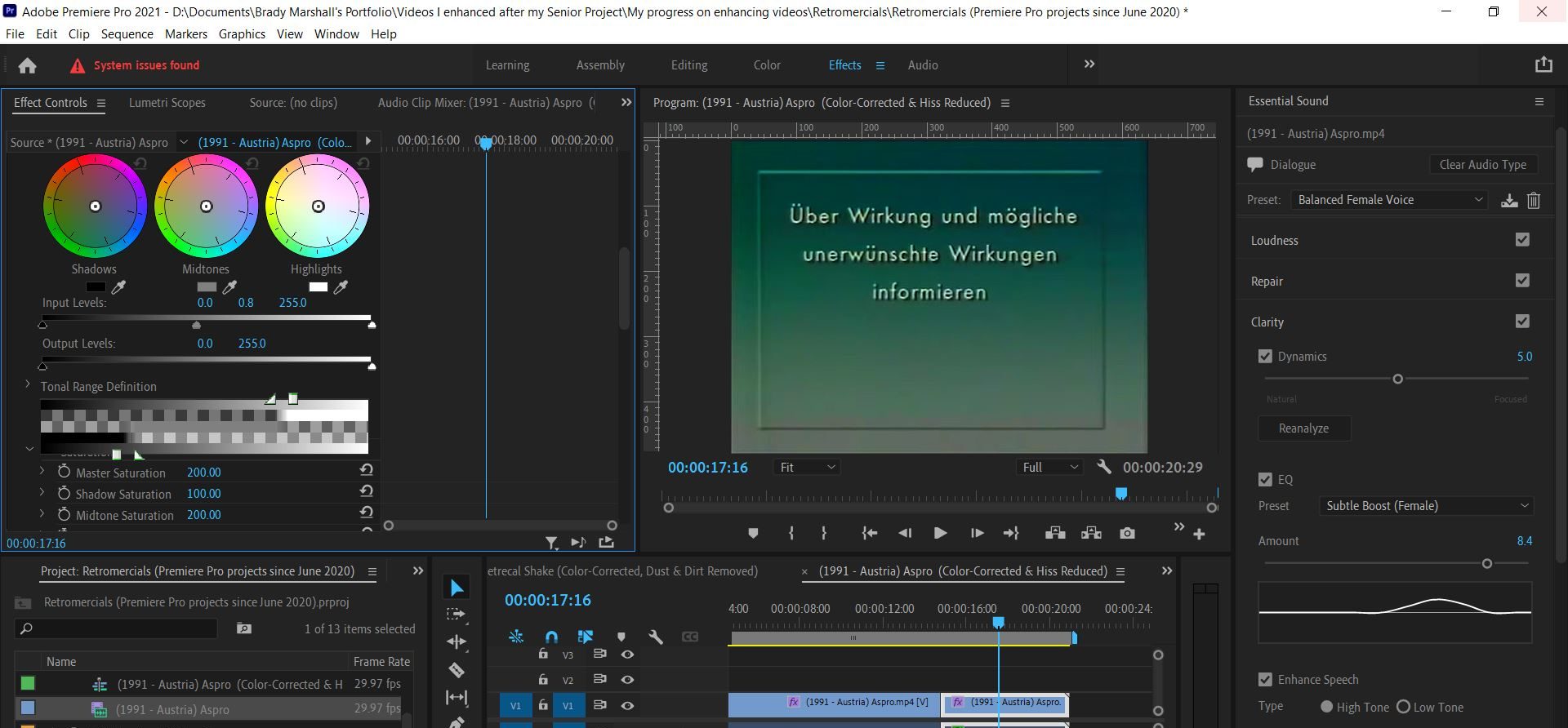
Task: Toggle V2 track output eye
Action: 627,679
